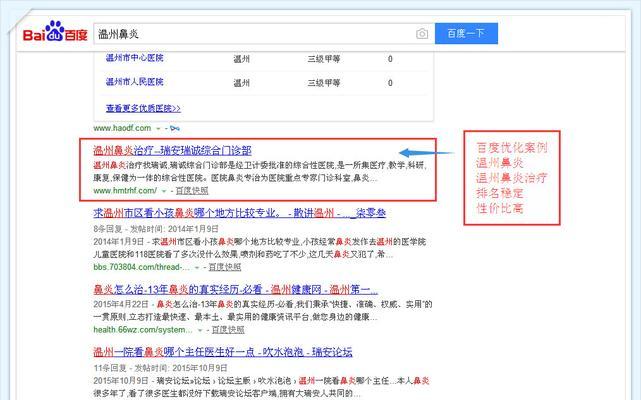
Task: Click the icon after www.haodf.com arrow
Action: (x=175, y=128)
